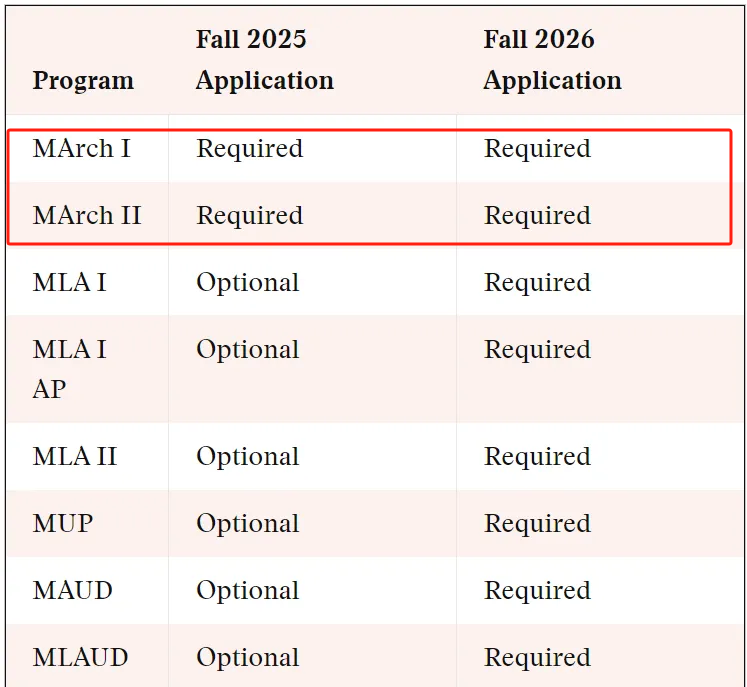The image size is (747, 687).
Task: Click the Fall 2025 Application header
Action: point(265,60)
